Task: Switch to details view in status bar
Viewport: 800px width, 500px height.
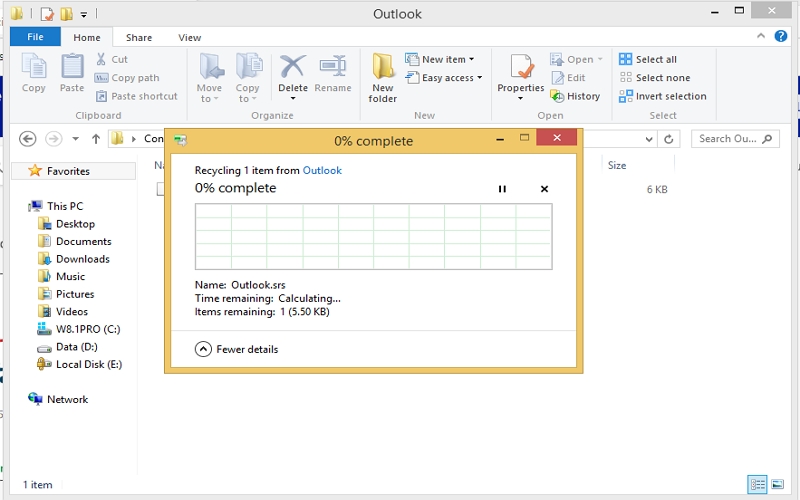Action: pos(758,485)
